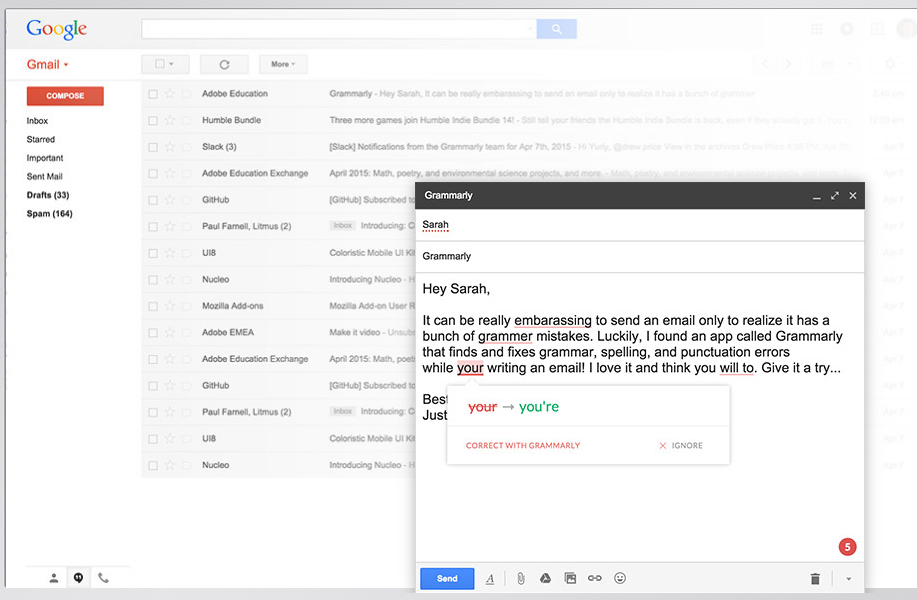Screen dimensions: 917x600
Task: Check the Adobe Education email checkbox
Action: pyautogui.click(x=153, y=94)
